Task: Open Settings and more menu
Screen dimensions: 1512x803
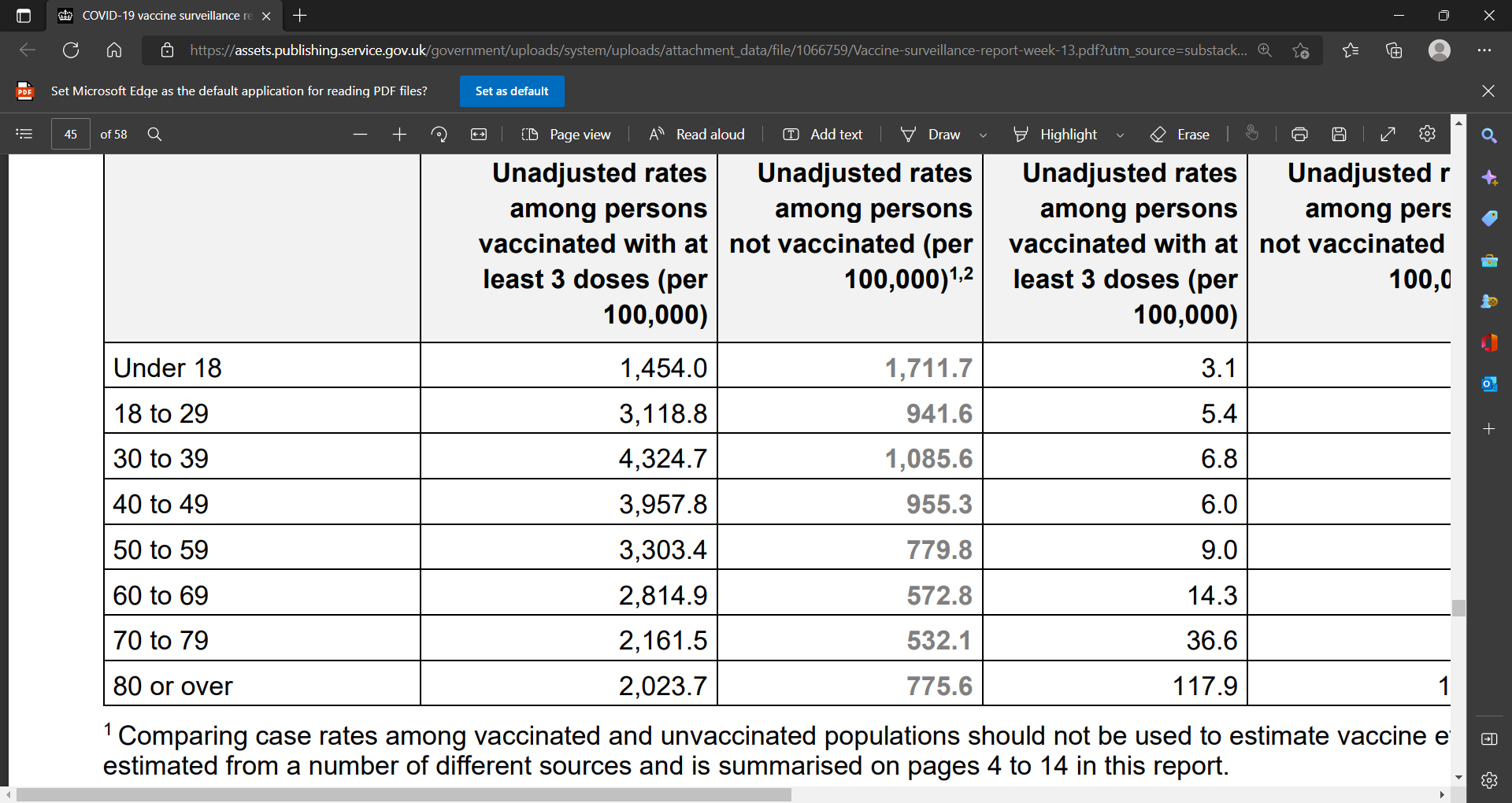Action: tap(1484, 50)
